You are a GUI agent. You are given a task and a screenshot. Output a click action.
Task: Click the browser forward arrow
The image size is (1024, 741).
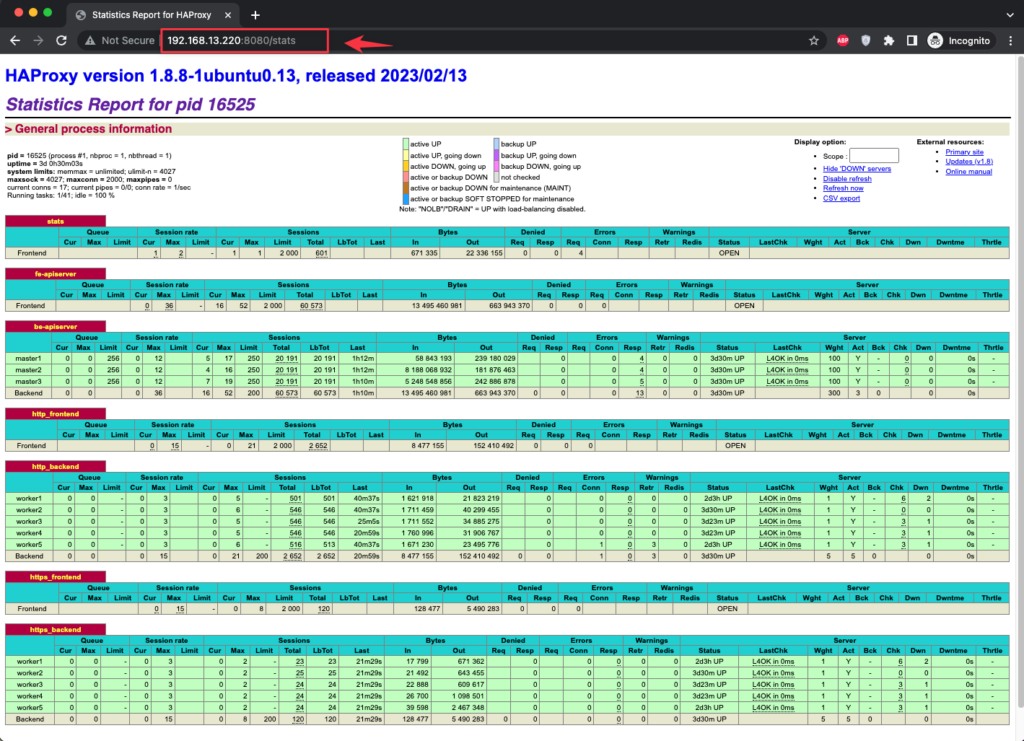39,40
